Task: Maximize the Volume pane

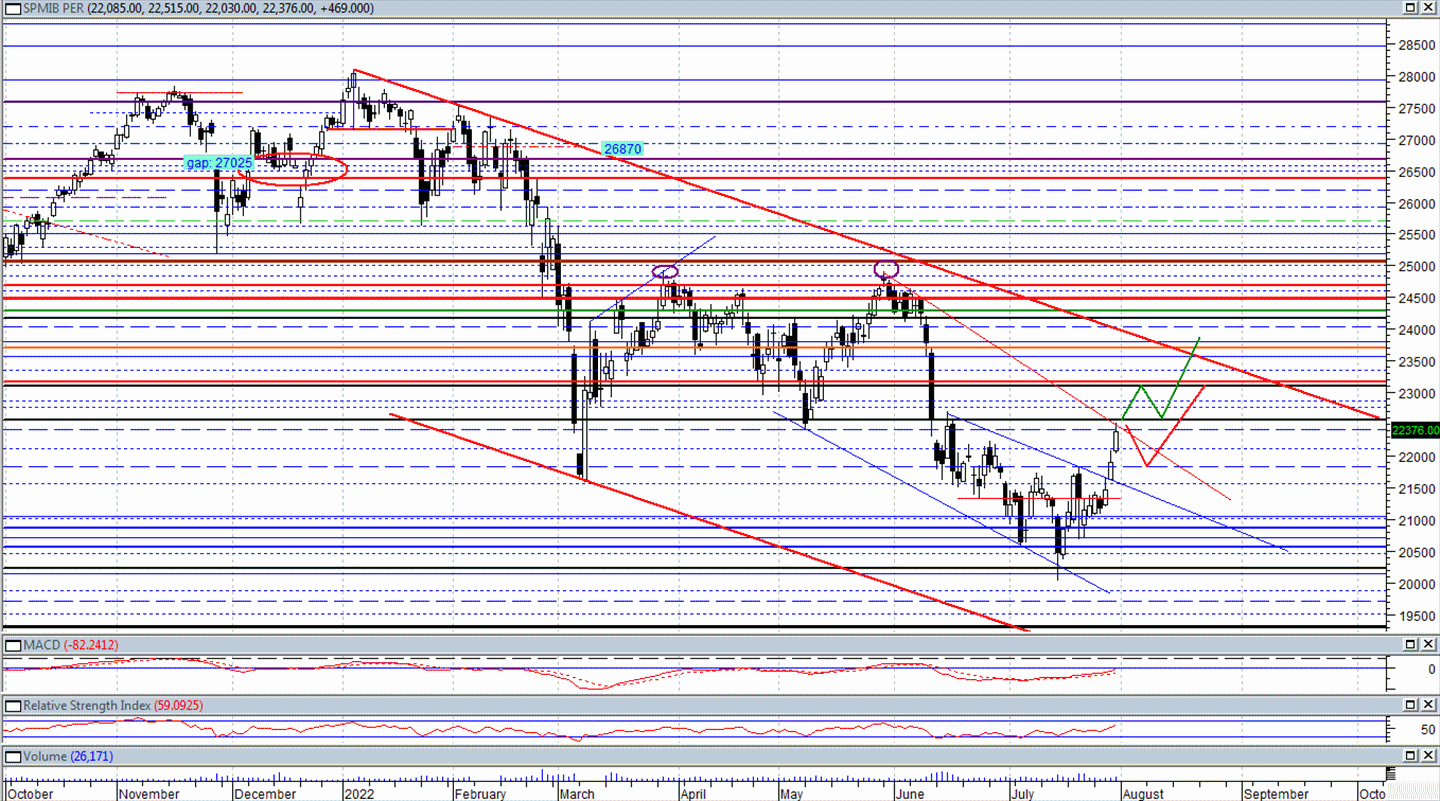Action: (1410, 756)
